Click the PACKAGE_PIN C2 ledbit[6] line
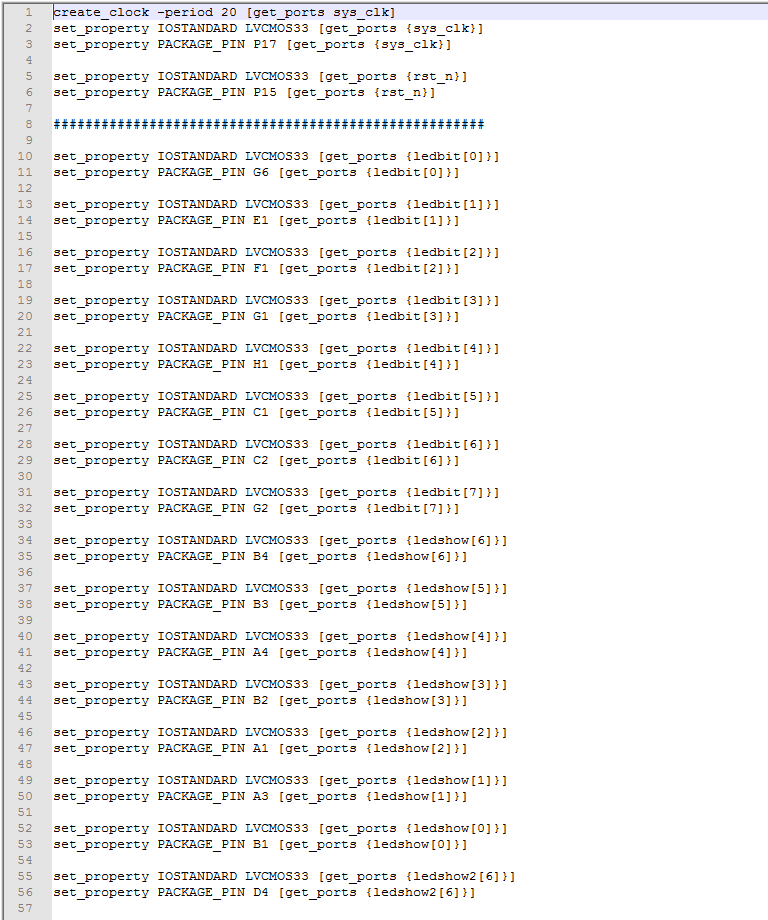Image resolution: width=768 pixels, height=920 pixels. 256,461
